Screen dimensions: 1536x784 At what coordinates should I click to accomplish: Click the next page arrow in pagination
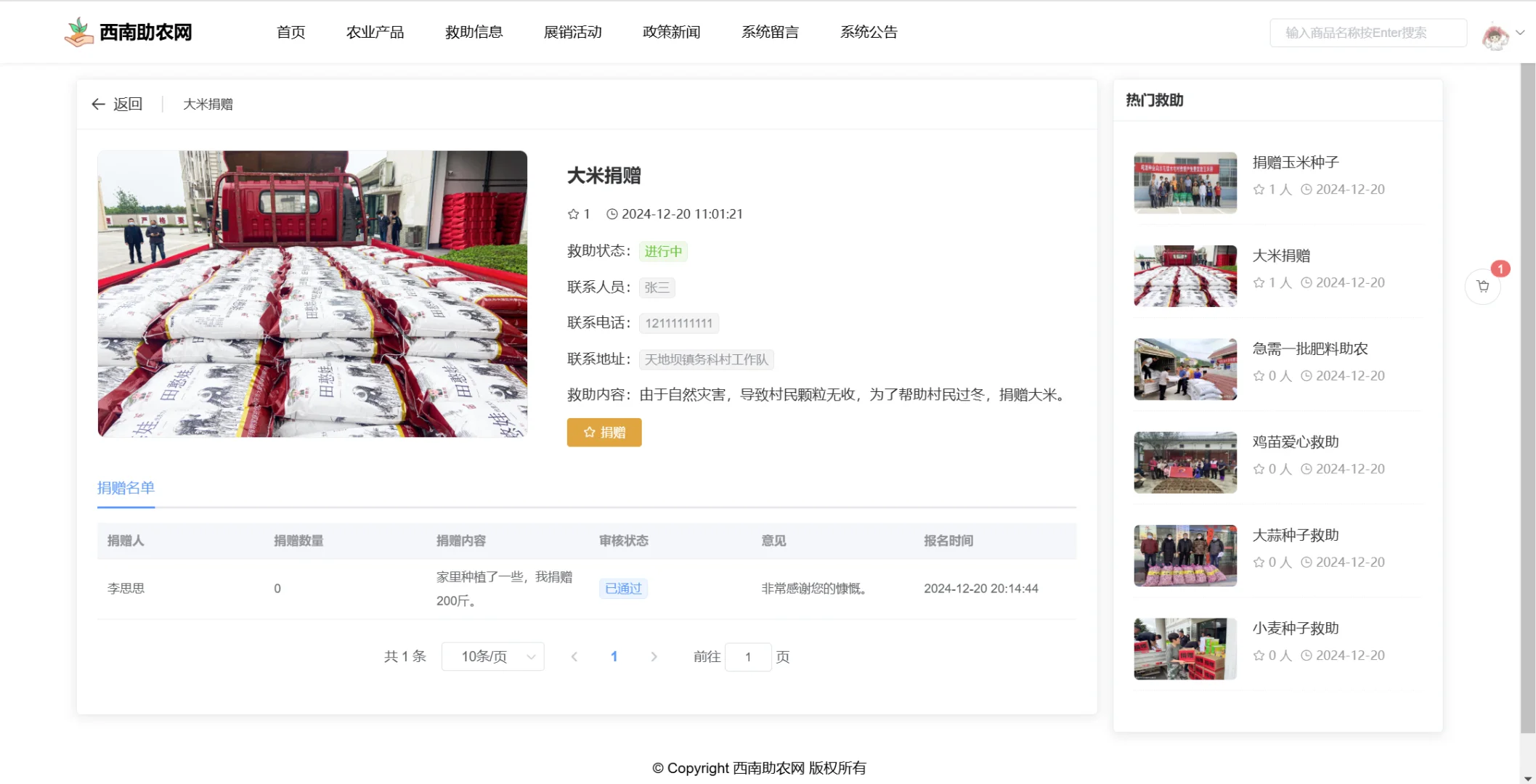pos(654,656)
